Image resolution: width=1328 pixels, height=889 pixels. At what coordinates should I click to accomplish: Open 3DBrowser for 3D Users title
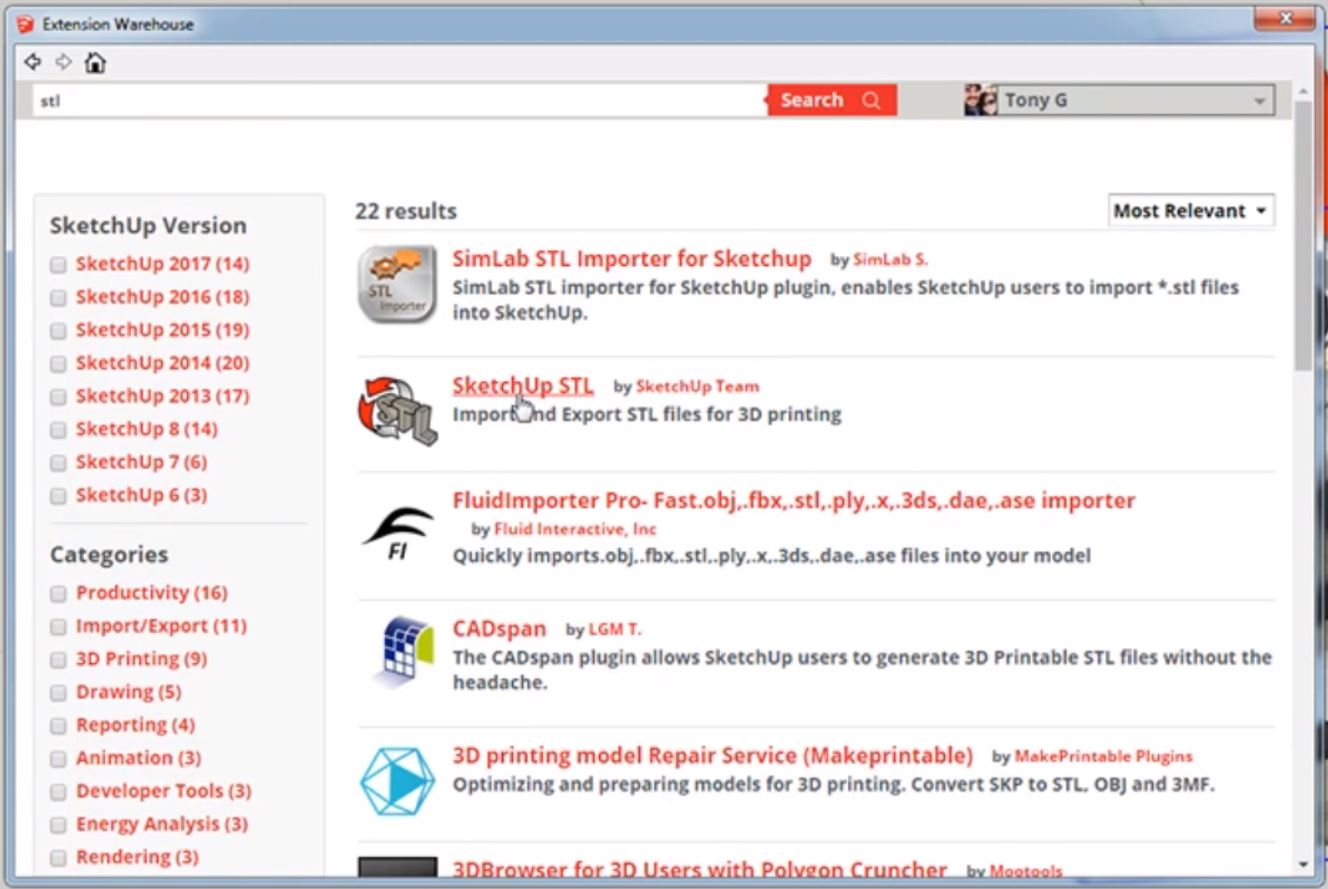point(700,870)
